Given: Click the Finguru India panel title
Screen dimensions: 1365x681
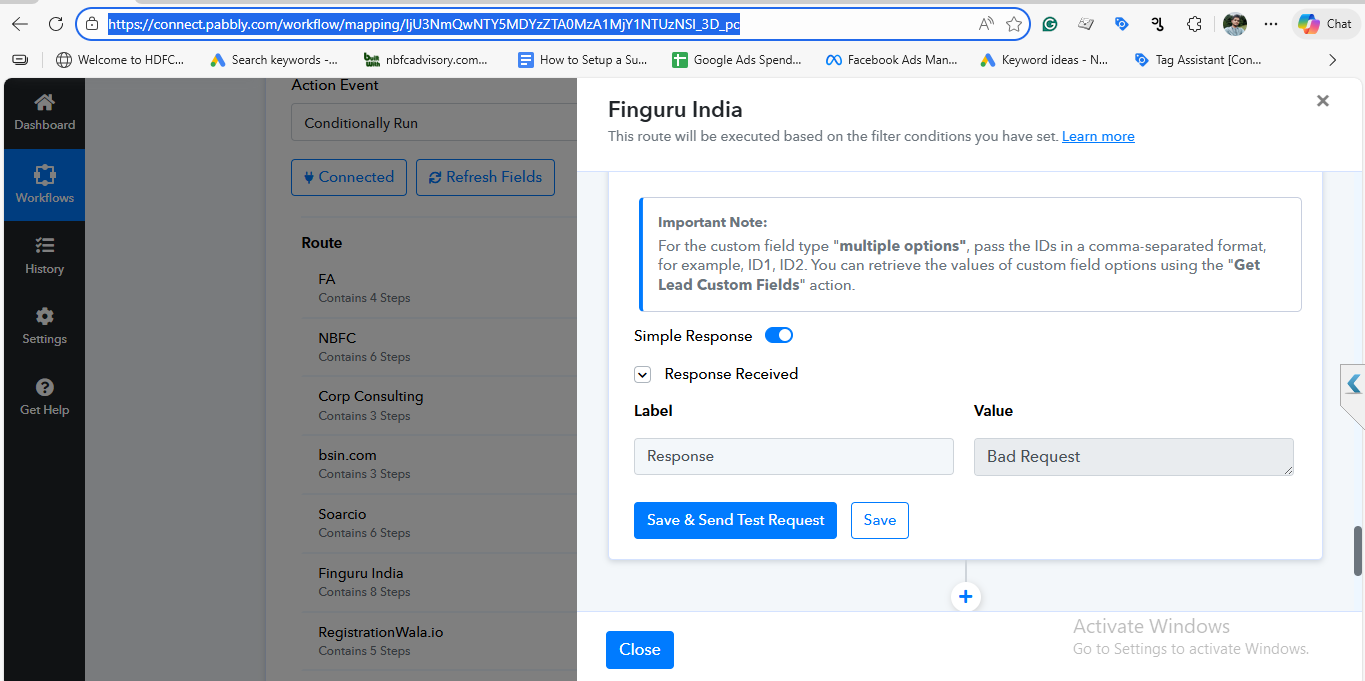Looking at the screenshot, I should pos(675,109).
